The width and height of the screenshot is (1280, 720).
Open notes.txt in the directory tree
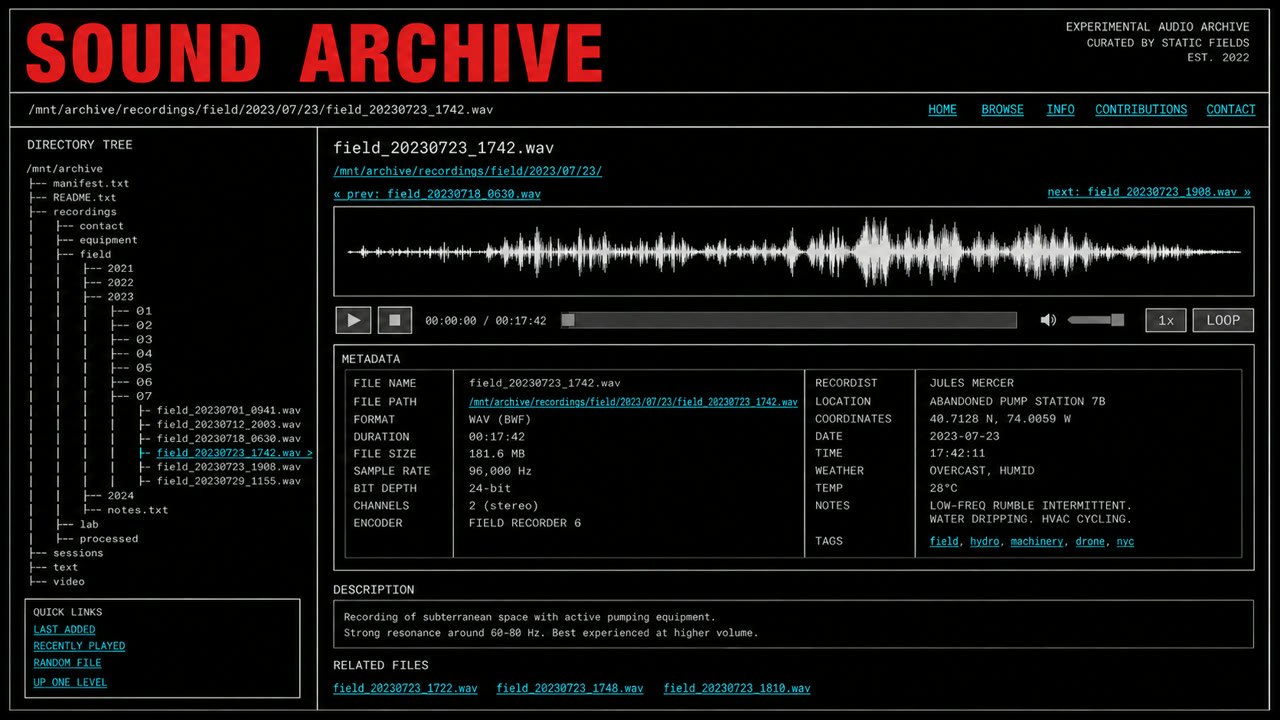coord(138,510)
